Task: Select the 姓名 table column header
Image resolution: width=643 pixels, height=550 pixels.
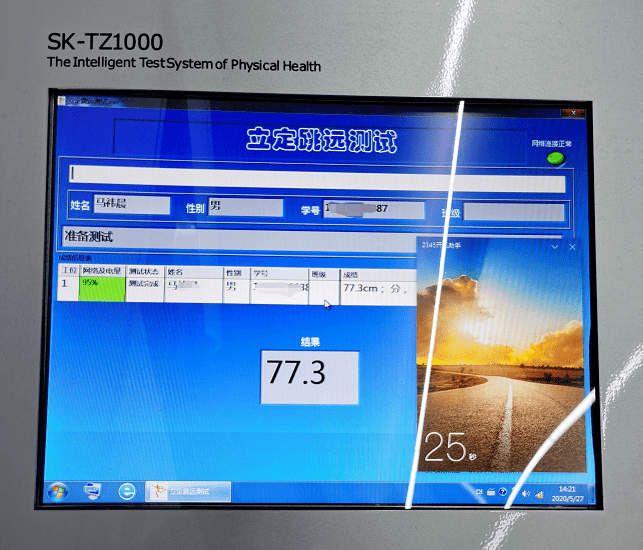Action: [x=194, y=272]
